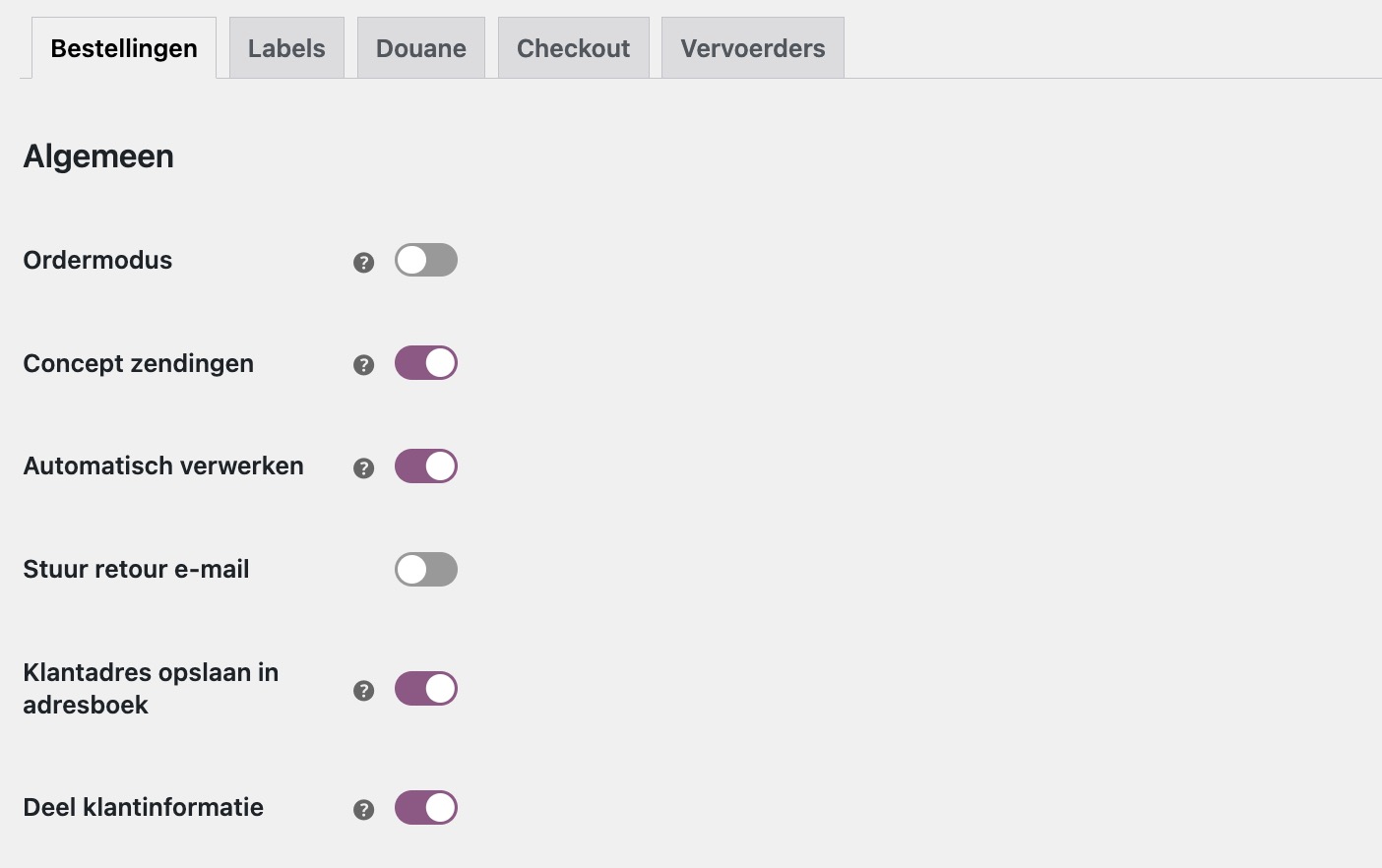Image resolution: width=1382 pixels, height=868 pixels.
Task: Select the Bestellingen tab
Action: pos(124,47)
